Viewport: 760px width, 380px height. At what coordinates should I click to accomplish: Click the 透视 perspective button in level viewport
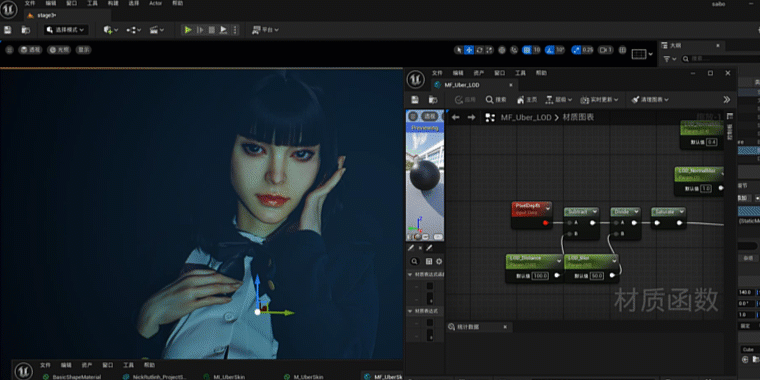30,49
